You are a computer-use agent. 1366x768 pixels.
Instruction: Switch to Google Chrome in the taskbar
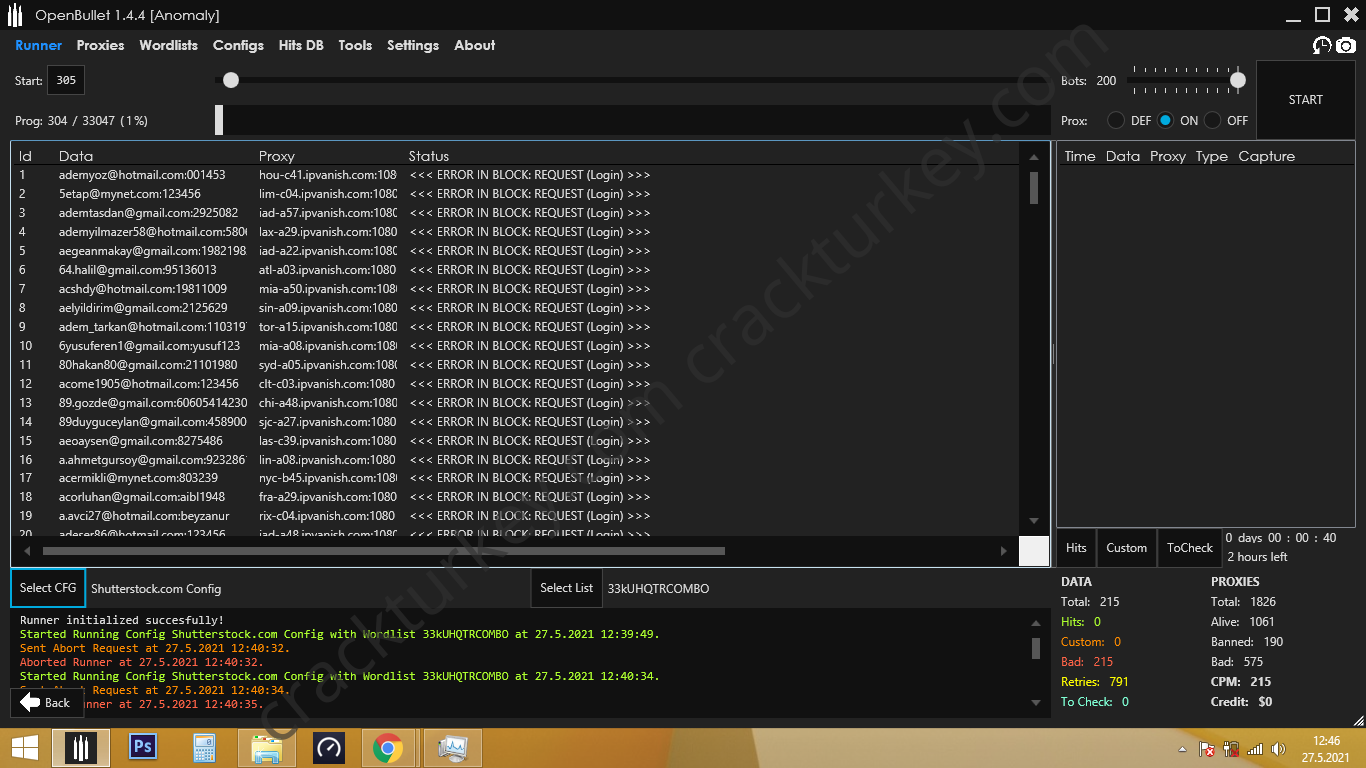(388, 748)
